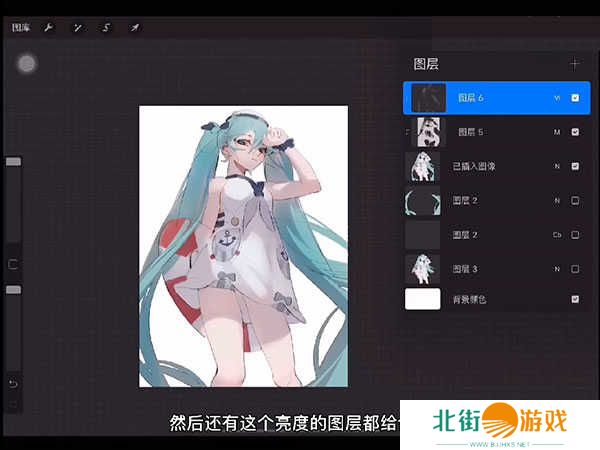Open the Cb blend mode on 图层 2

pyautogui.click(x=557, y=235)
